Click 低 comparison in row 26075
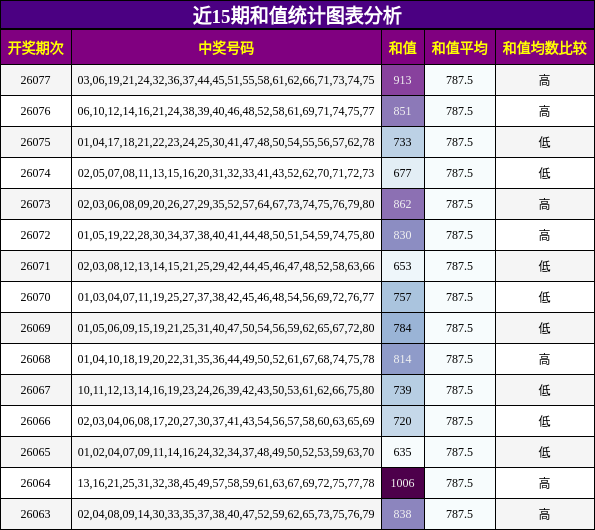 point(545,143)
